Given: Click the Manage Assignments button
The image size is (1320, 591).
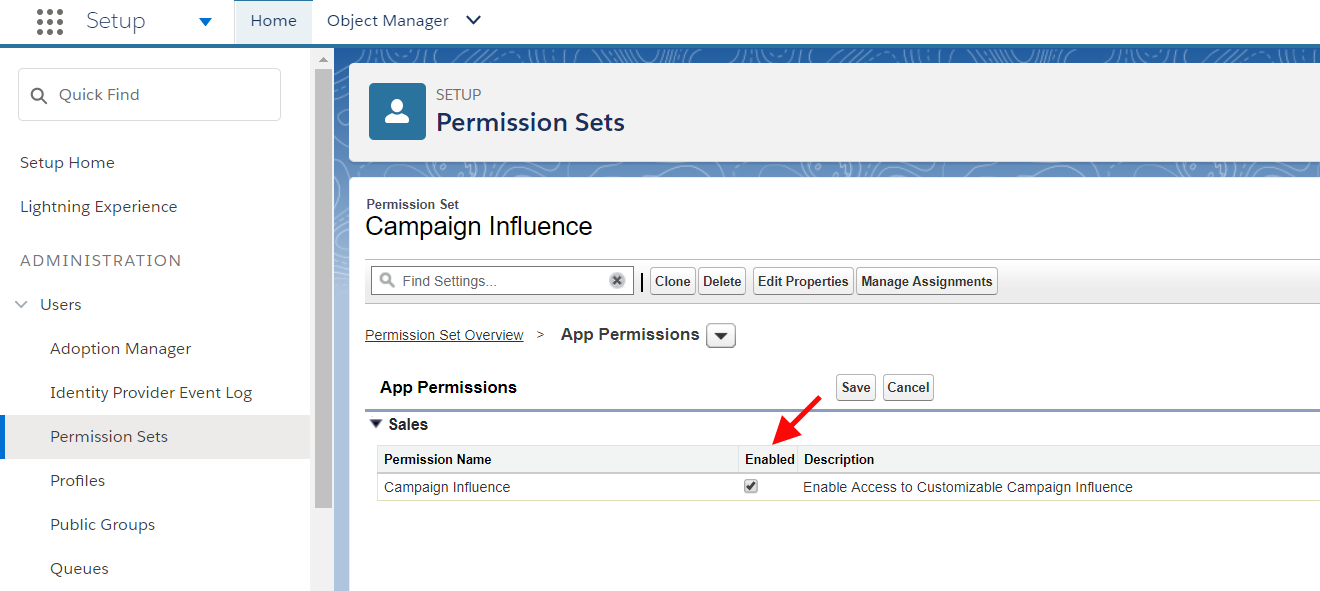Looking at the screenshot, I should tap(926, 281).
